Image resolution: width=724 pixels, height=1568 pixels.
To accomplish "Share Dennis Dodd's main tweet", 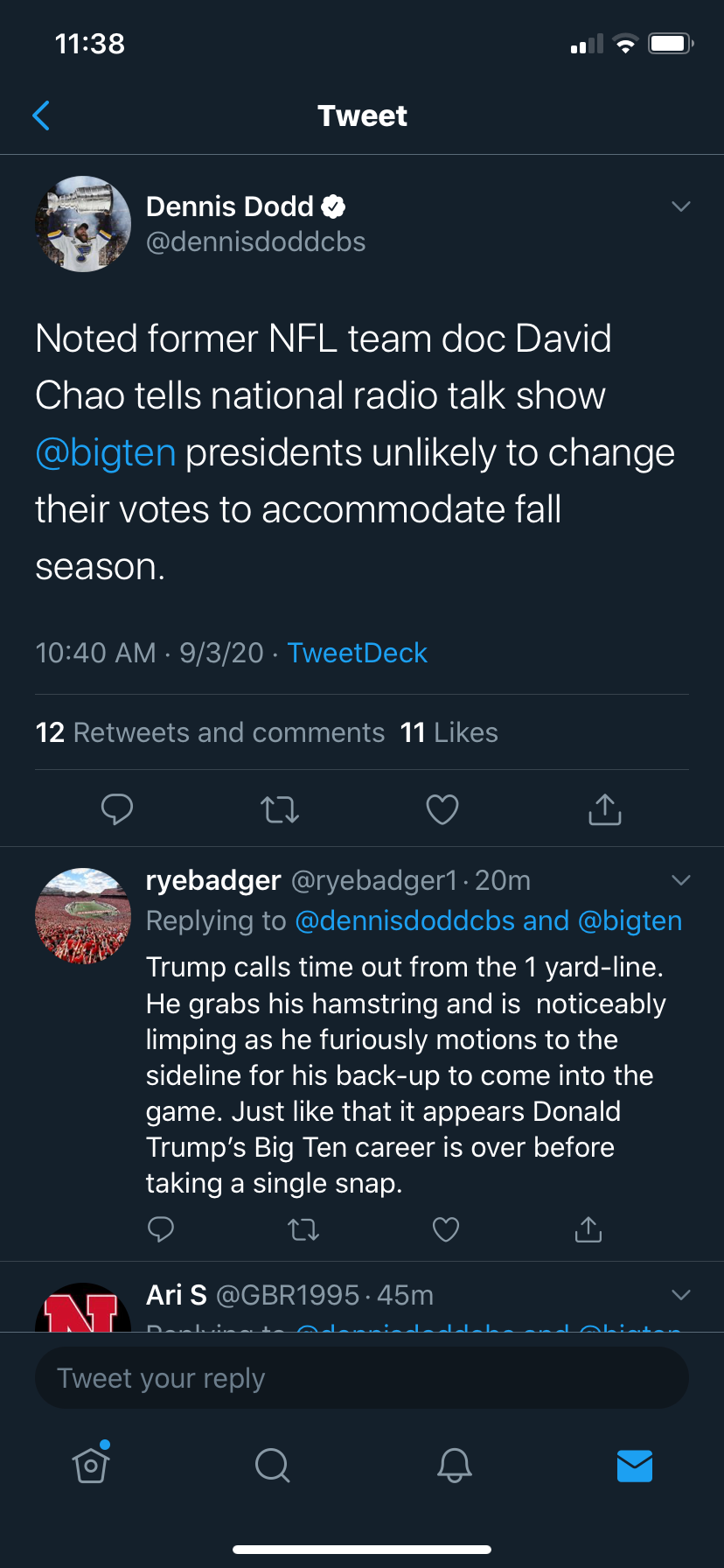I will coord(605,809).
